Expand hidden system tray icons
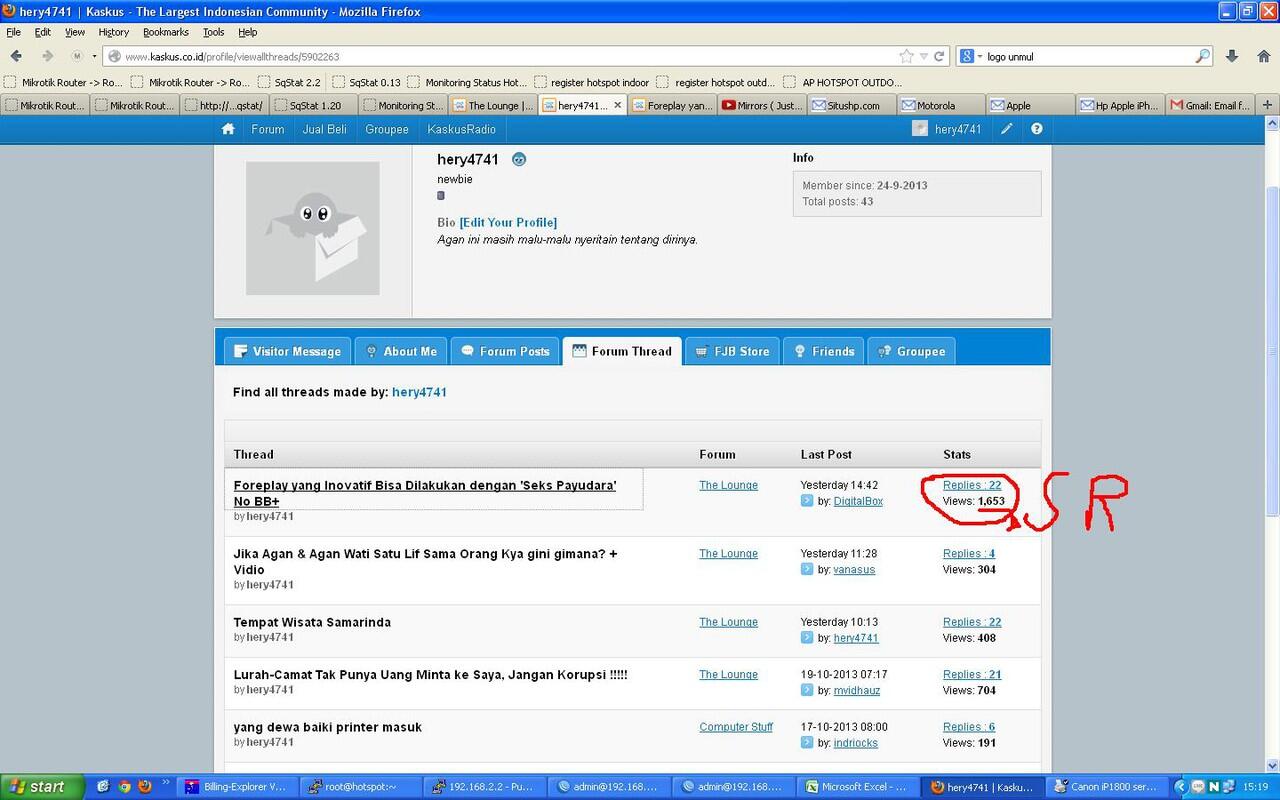Image resolution: width=1280 pixels, height=800 pixels. 1180,786
